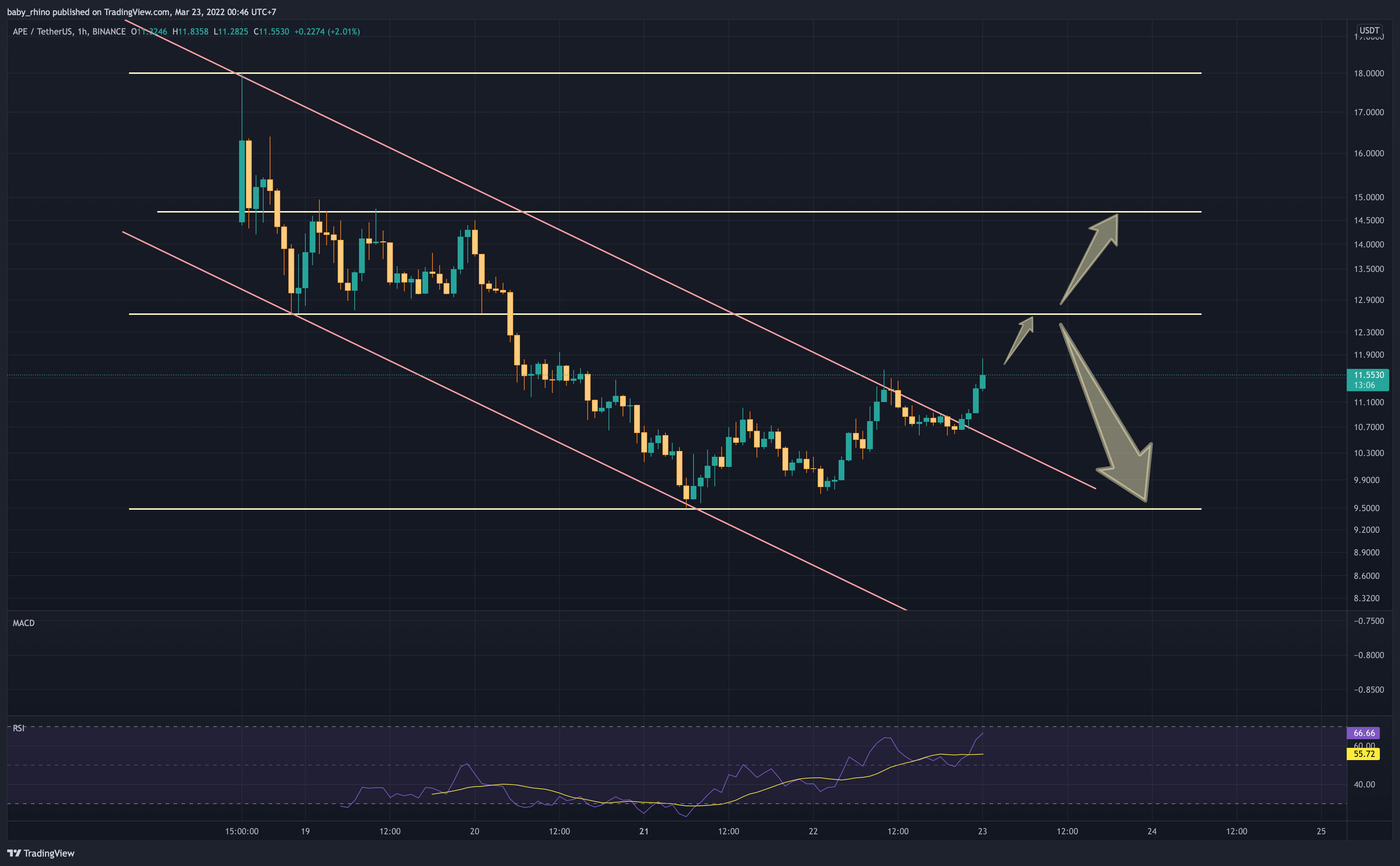Click the high value H11.8358

(x=190, y=31)
